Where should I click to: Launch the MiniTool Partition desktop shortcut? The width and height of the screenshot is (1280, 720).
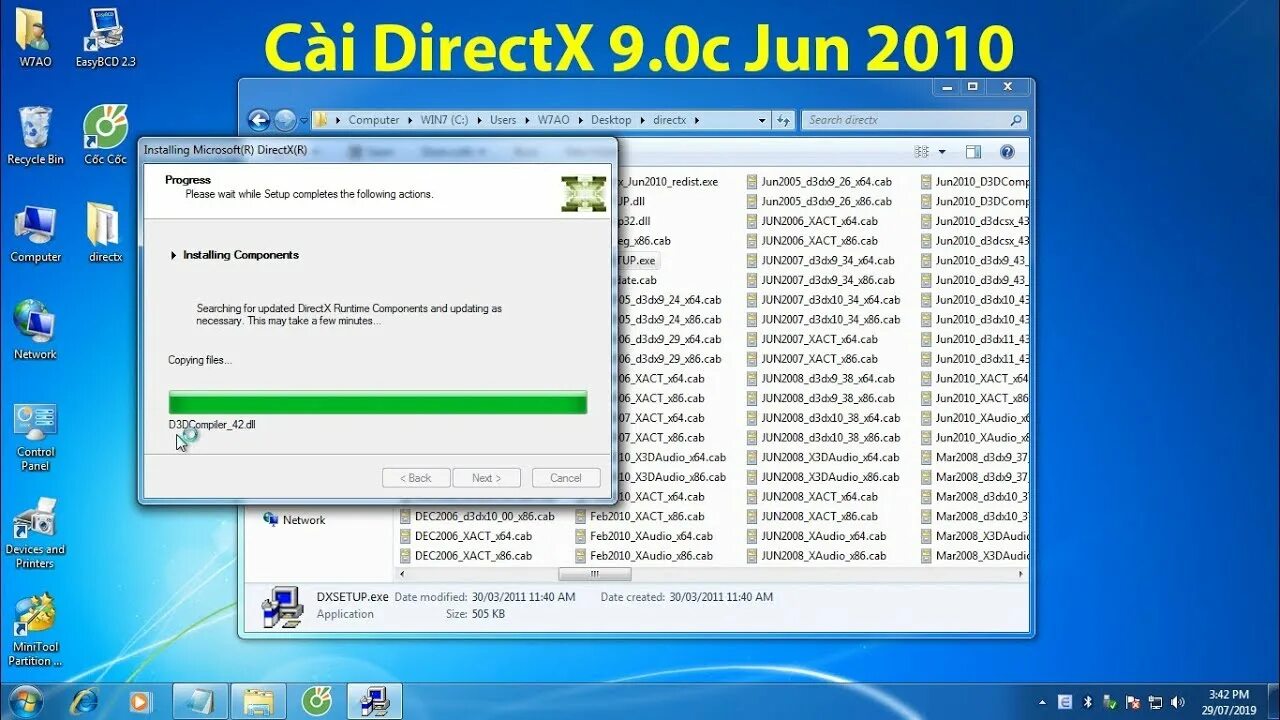point(35,630)
